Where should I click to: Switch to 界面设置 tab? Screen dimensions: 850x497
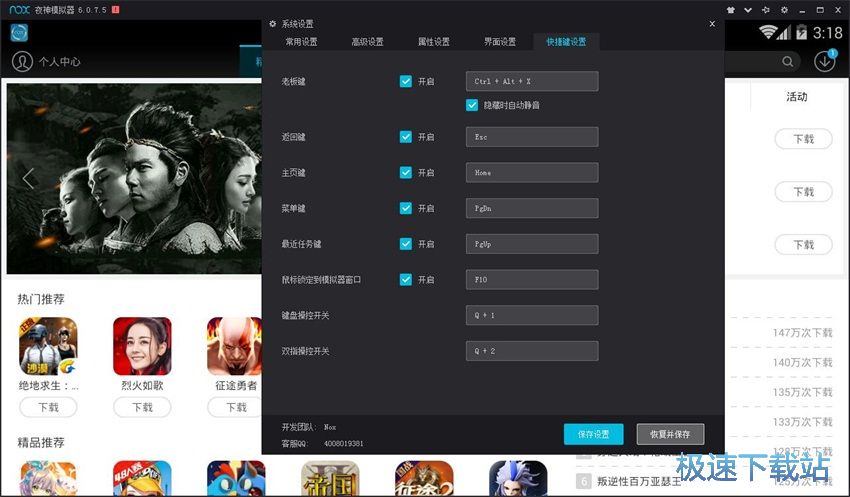coord(500,42)
